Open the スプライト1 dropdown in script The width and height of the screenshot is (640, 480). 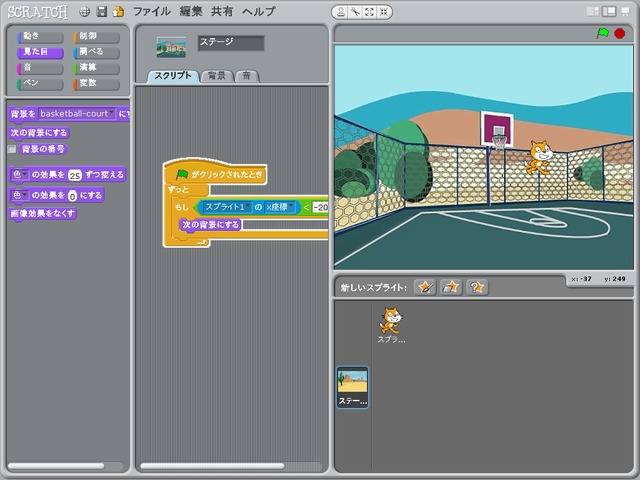pos(227,207)
